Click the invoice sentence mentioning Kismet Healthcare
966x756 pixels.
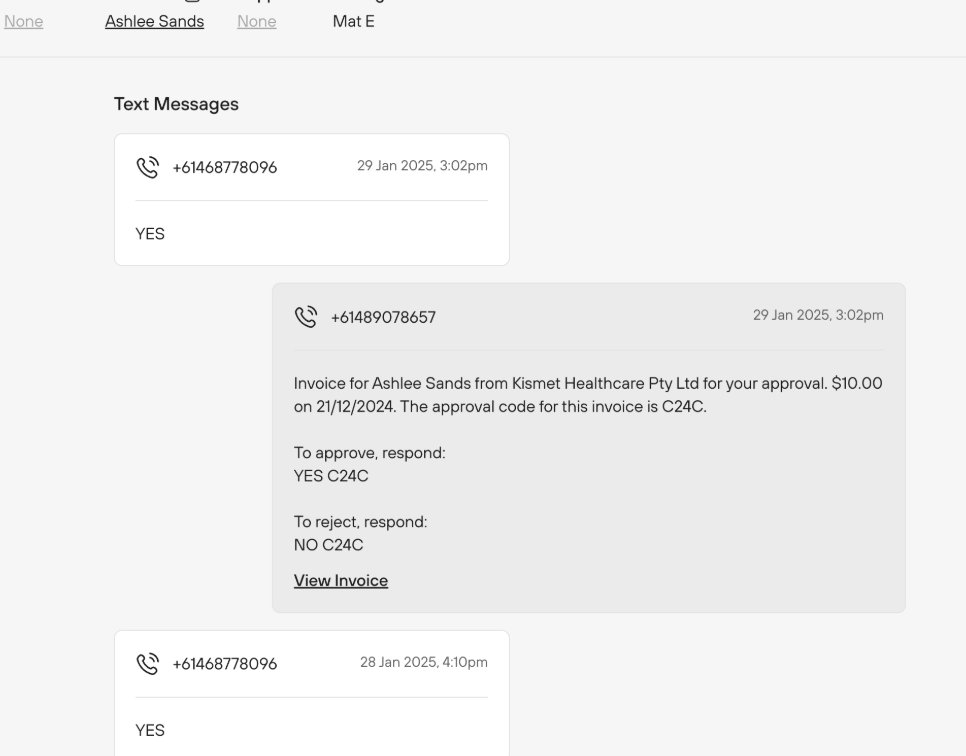tap(588, 395)
